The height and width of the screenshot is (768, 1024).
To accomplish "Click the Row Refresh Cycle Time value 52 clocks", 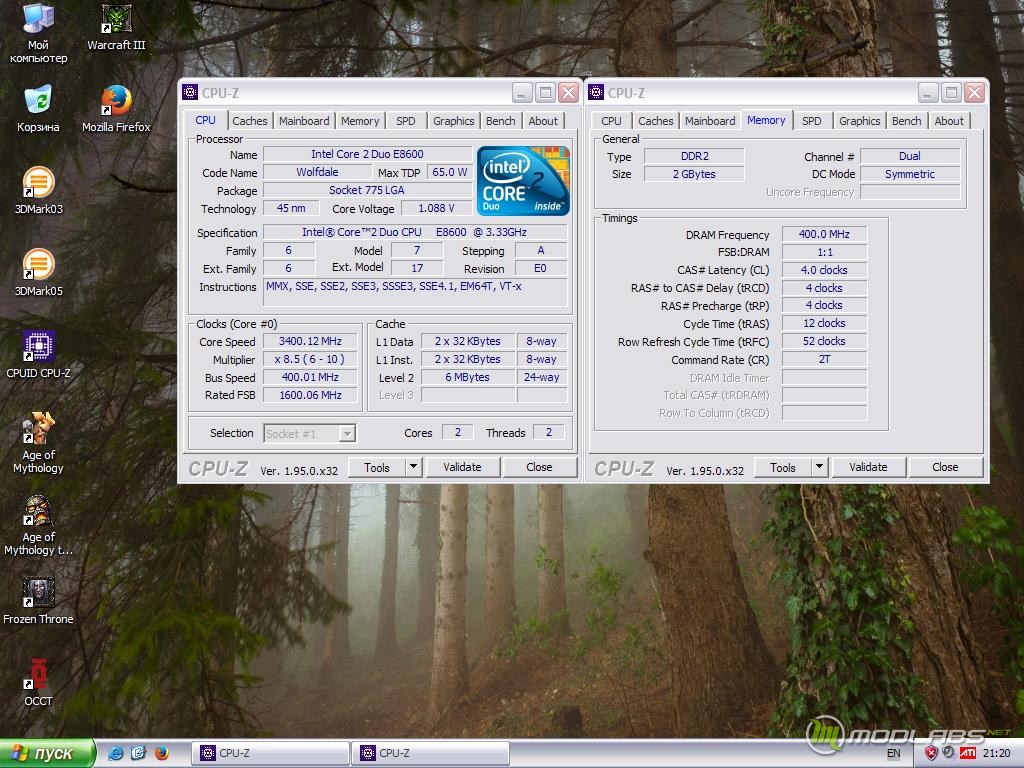I will tap(824, 341).
